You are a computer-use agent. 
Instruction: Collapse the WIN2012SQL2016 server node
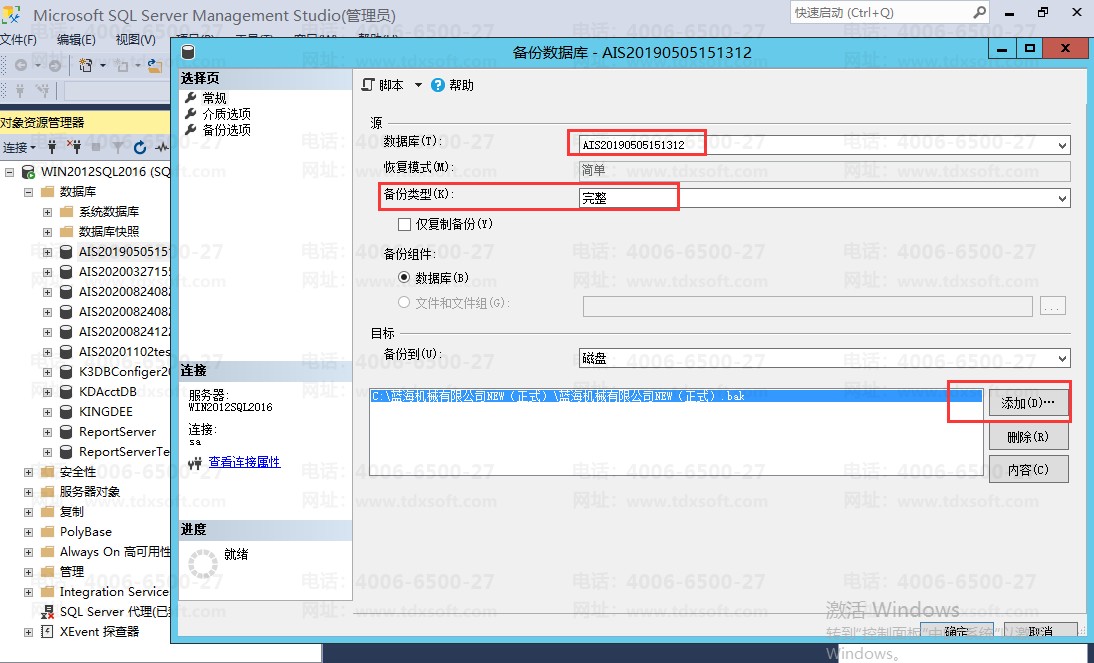coord(9,172)
